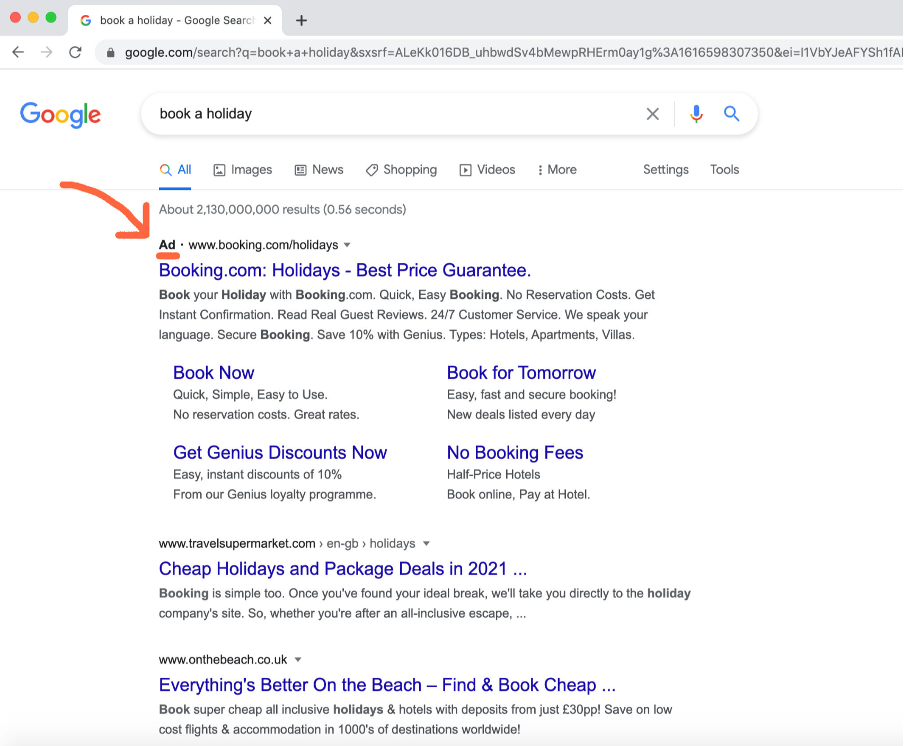The height and width of the screenshot is (746, 904).
Task: Start voice search with microphone icon
Action: tap(696, 114)
